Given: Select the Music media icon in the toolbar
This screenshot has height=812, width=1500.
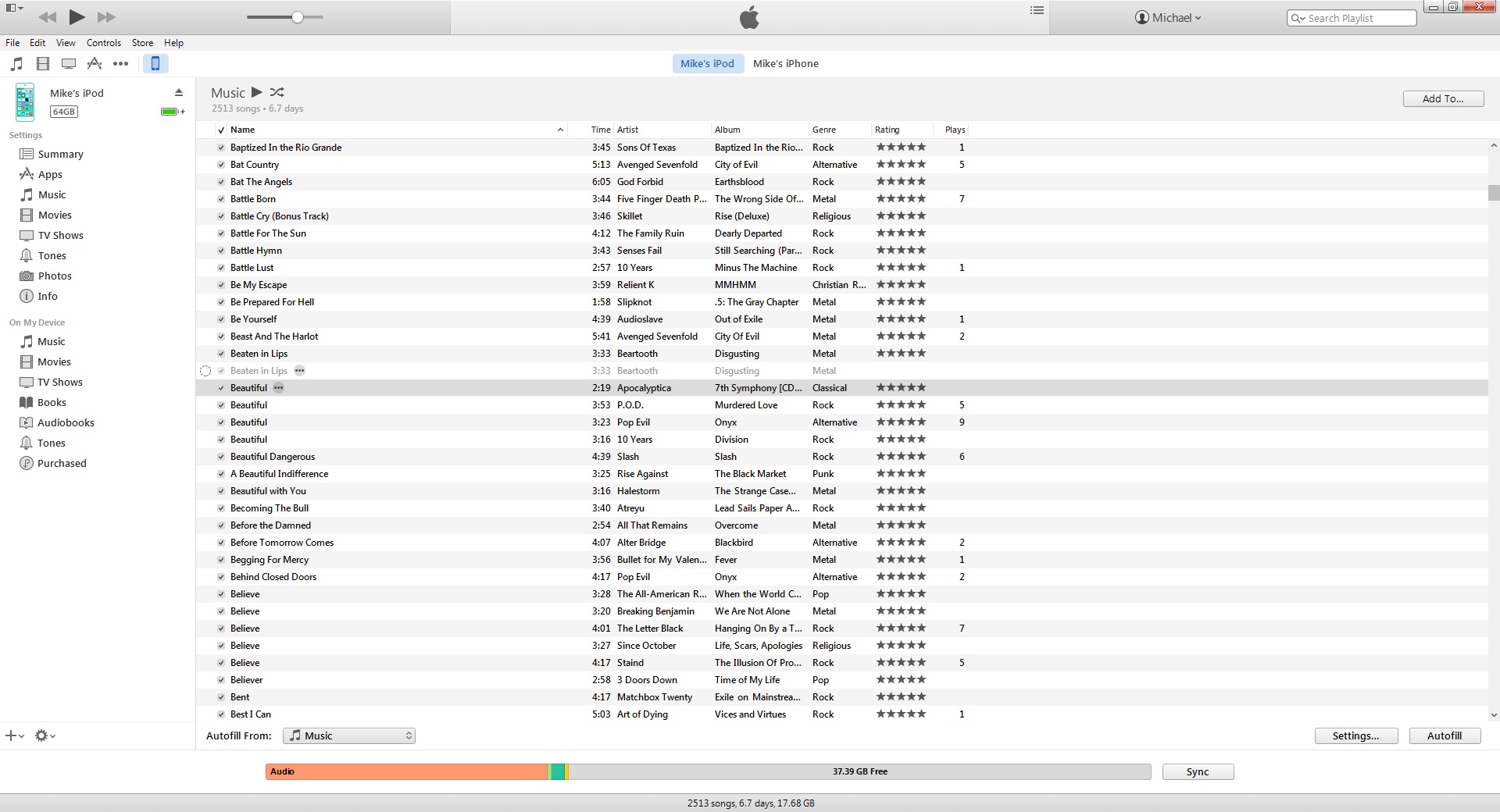Looking at the screenshot, I should [16, 64].
